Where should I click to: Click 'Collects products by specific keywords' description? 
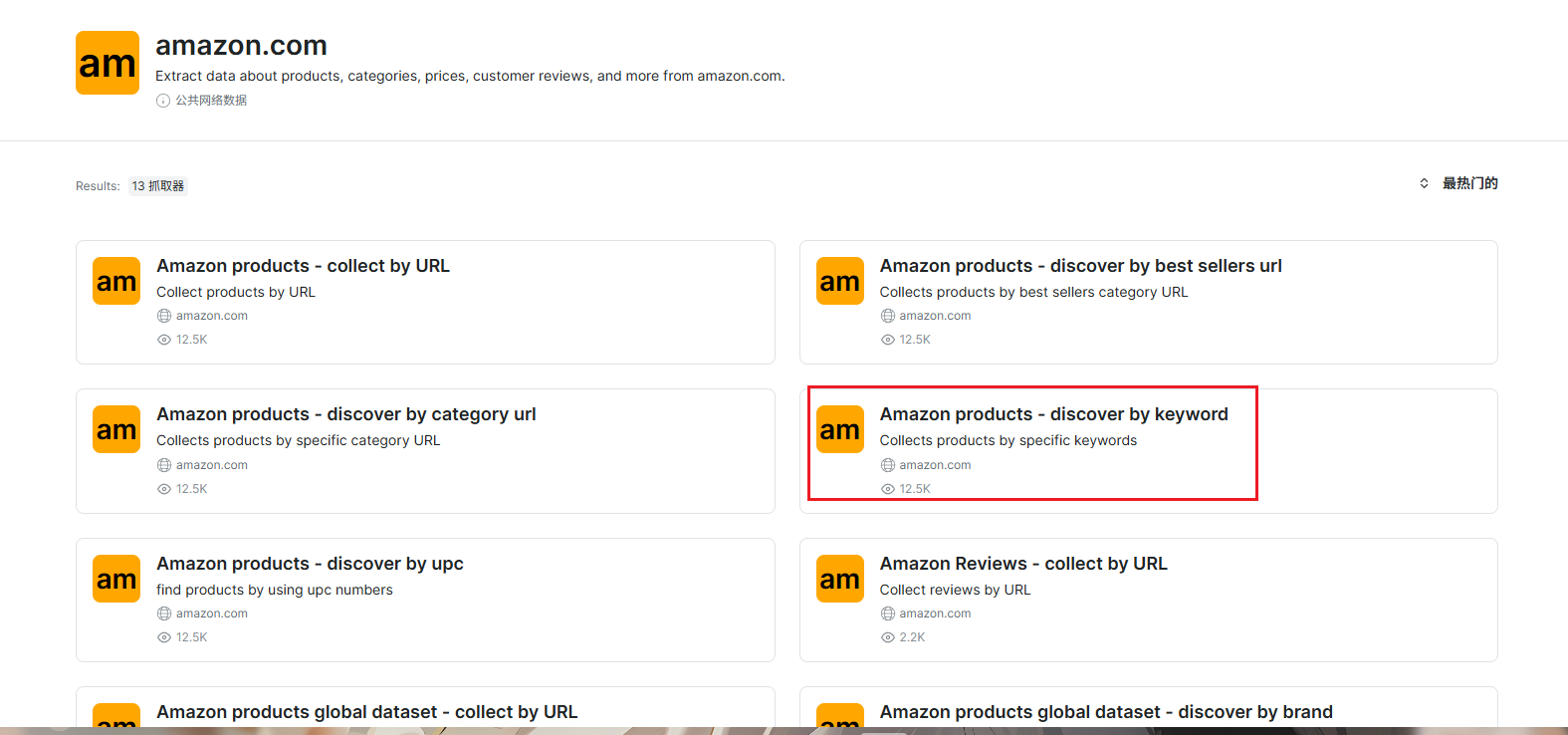click(x=1008, y=440)
